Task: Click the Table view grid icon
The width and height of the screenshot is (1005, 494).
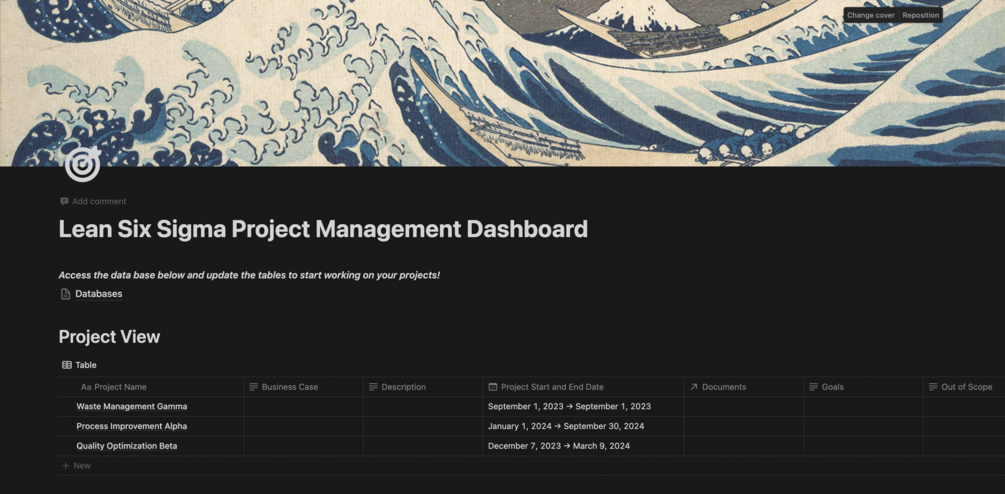Action: [x=67, y=365]
